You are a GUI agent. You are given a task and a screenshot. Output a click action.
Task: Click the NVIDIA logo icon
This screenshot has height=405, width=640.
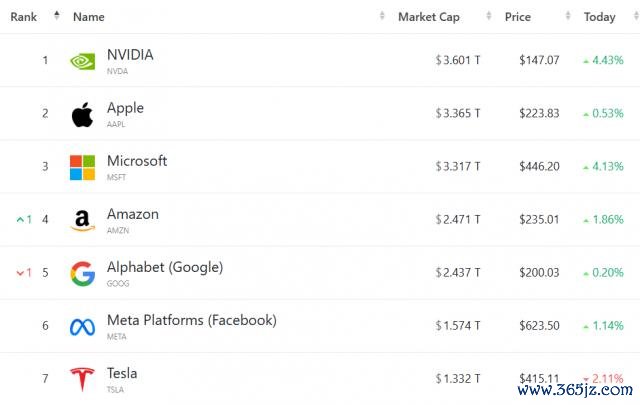click(82, 62)
